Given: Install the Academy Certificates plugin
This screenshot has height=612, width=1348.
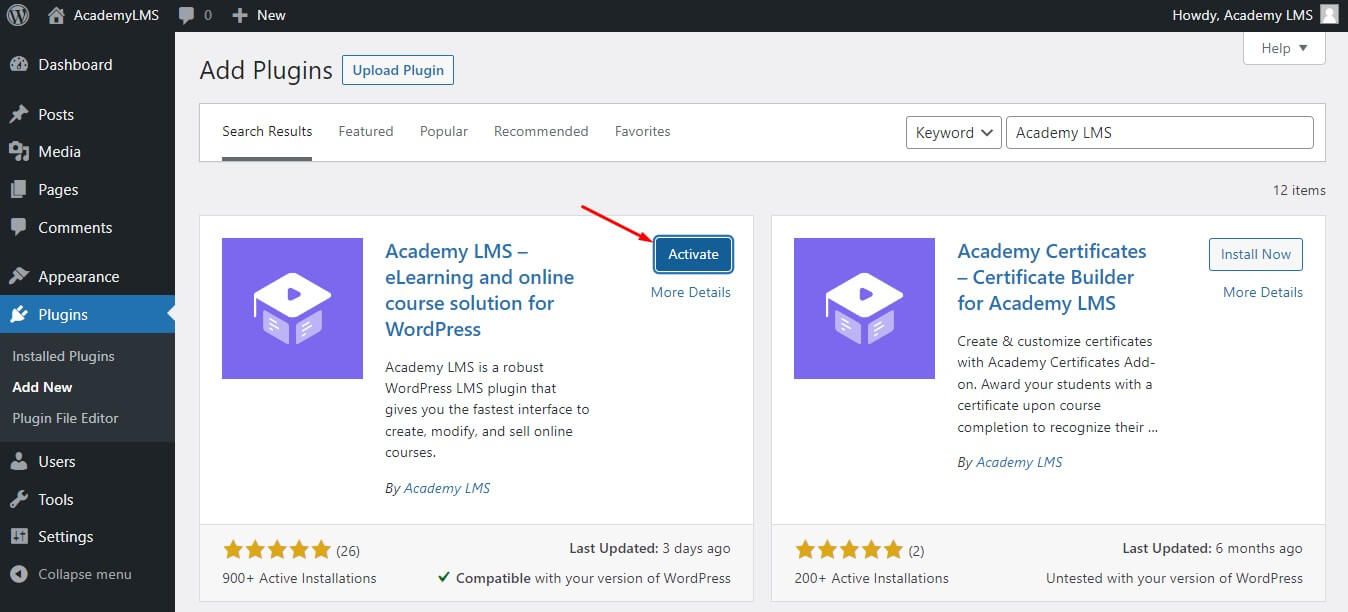Looking at the screenshot, I should tap(1255, 254).
